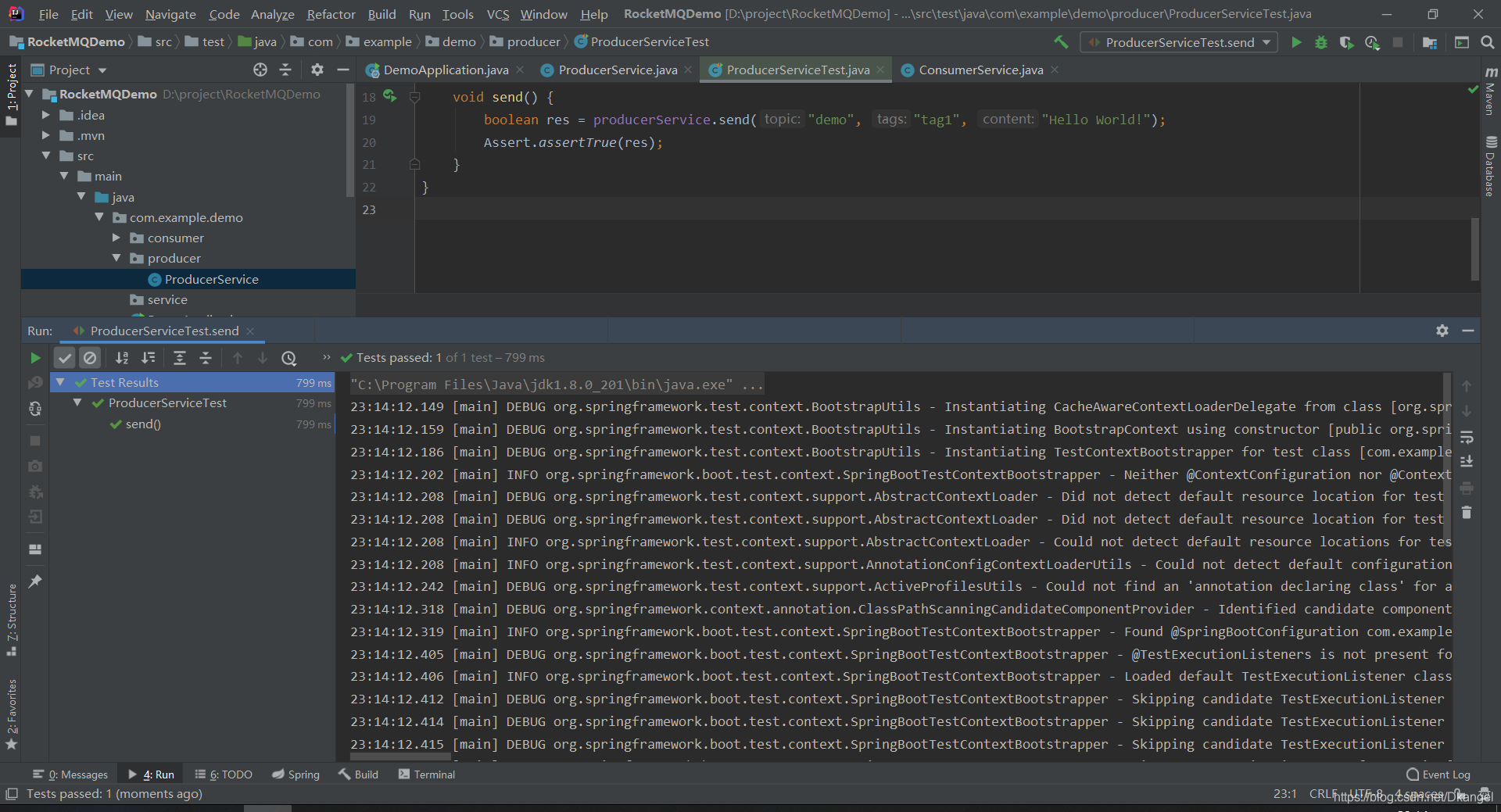This screenshot has height=812, width=1501.
Task: Toggle soft-wrap in console output
Action: [x=1467, y=437]
